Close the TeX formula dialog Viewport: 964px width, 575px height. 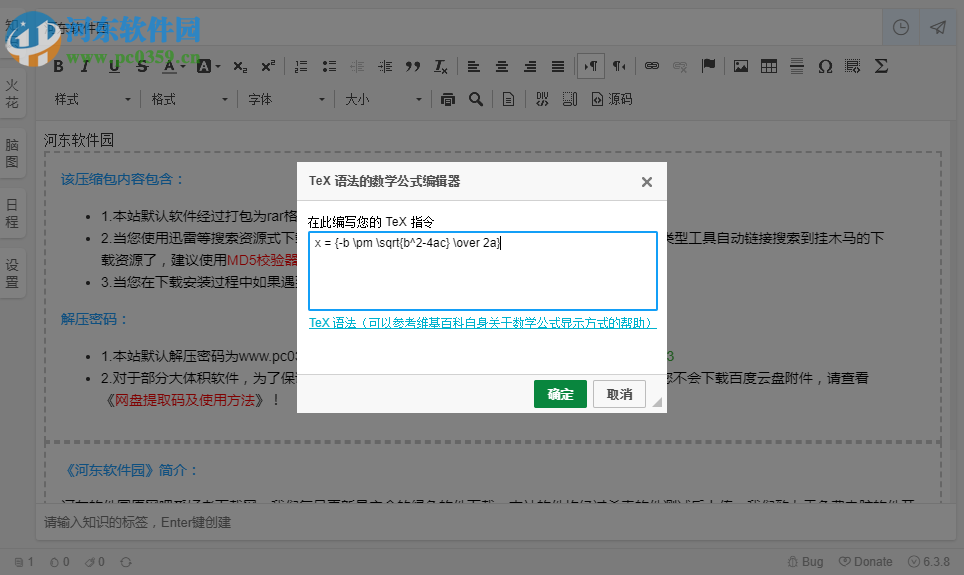[x=647, y=182]
